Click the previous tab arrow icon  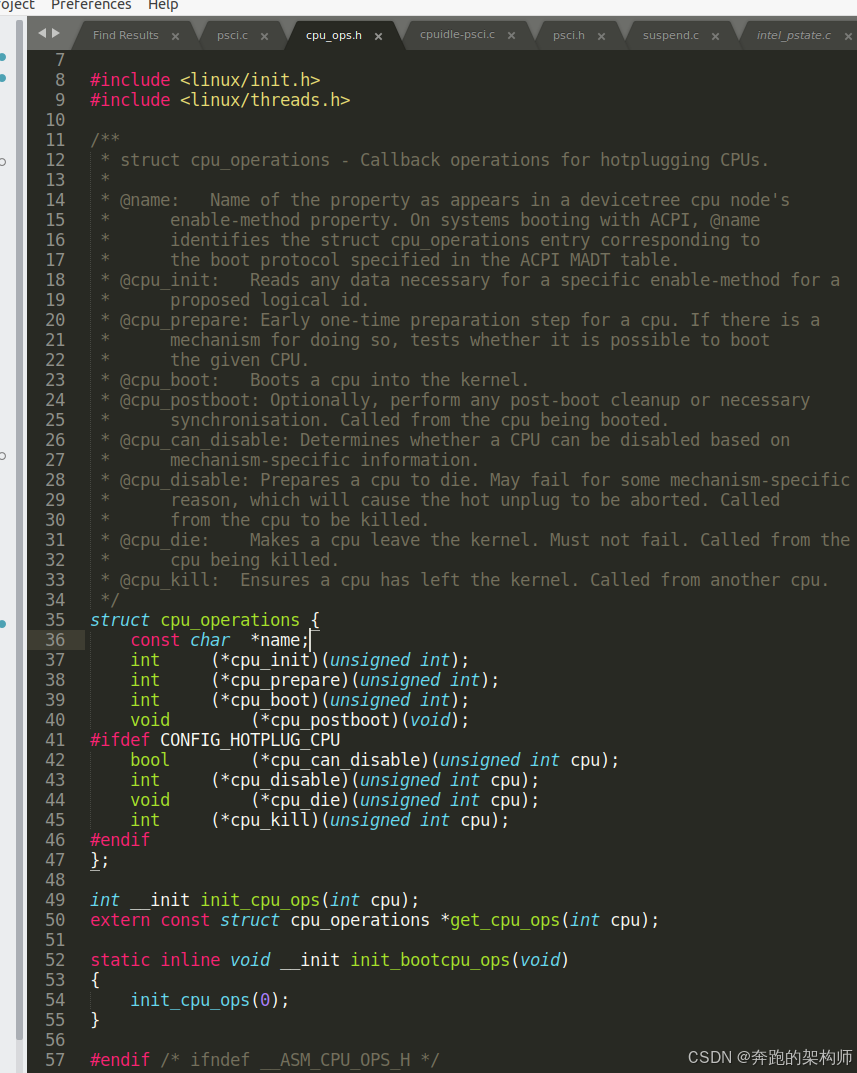pyautogui.click(x=42, y=33)
